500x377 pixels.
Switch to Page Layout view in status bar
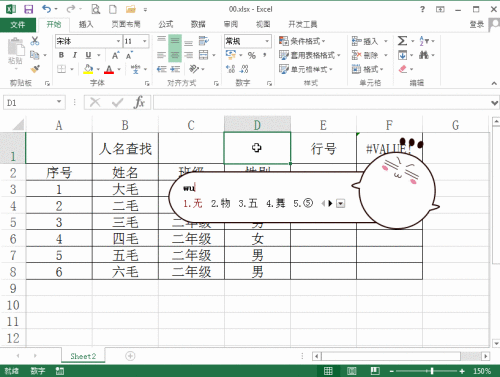click(x=352, y=371)
